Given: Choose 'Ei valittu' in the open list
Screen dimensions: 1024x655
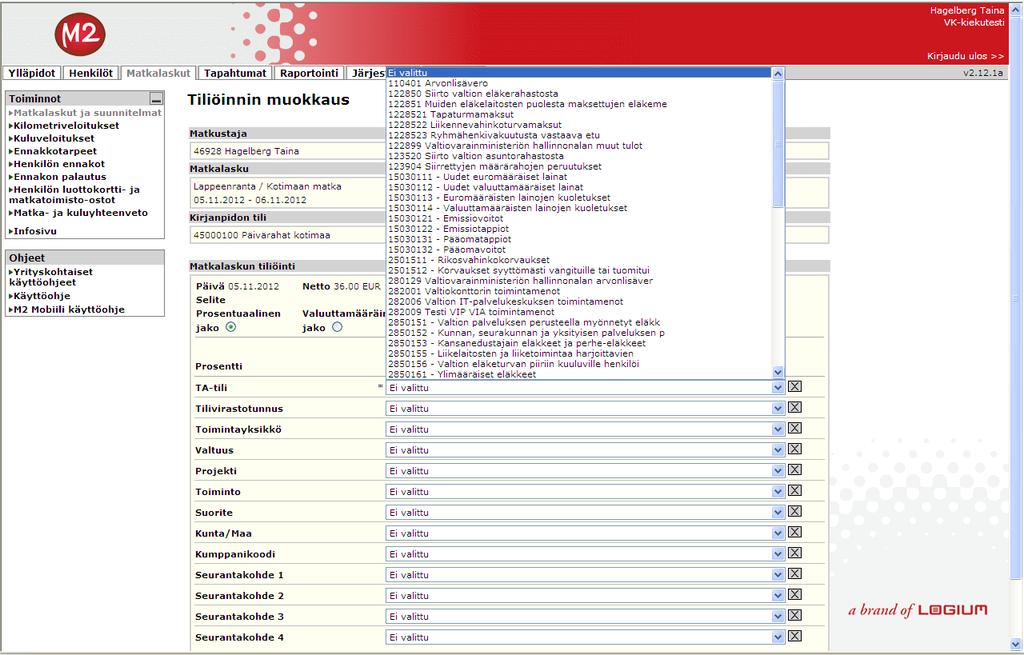Looking at the screenshot, I should pyautogui.click(x=579, y=72).
